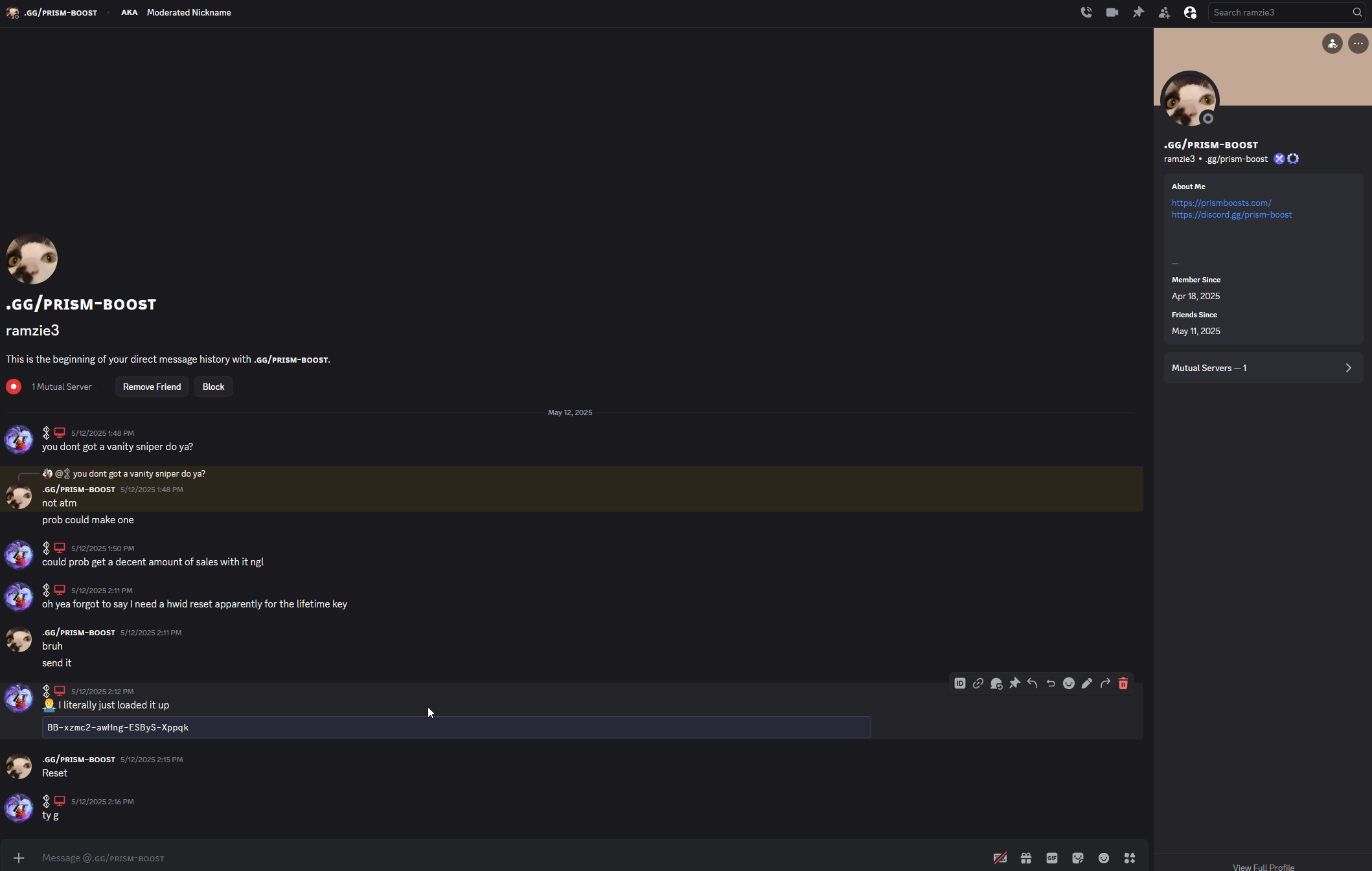Forward the hovered message

[1105, 683]
